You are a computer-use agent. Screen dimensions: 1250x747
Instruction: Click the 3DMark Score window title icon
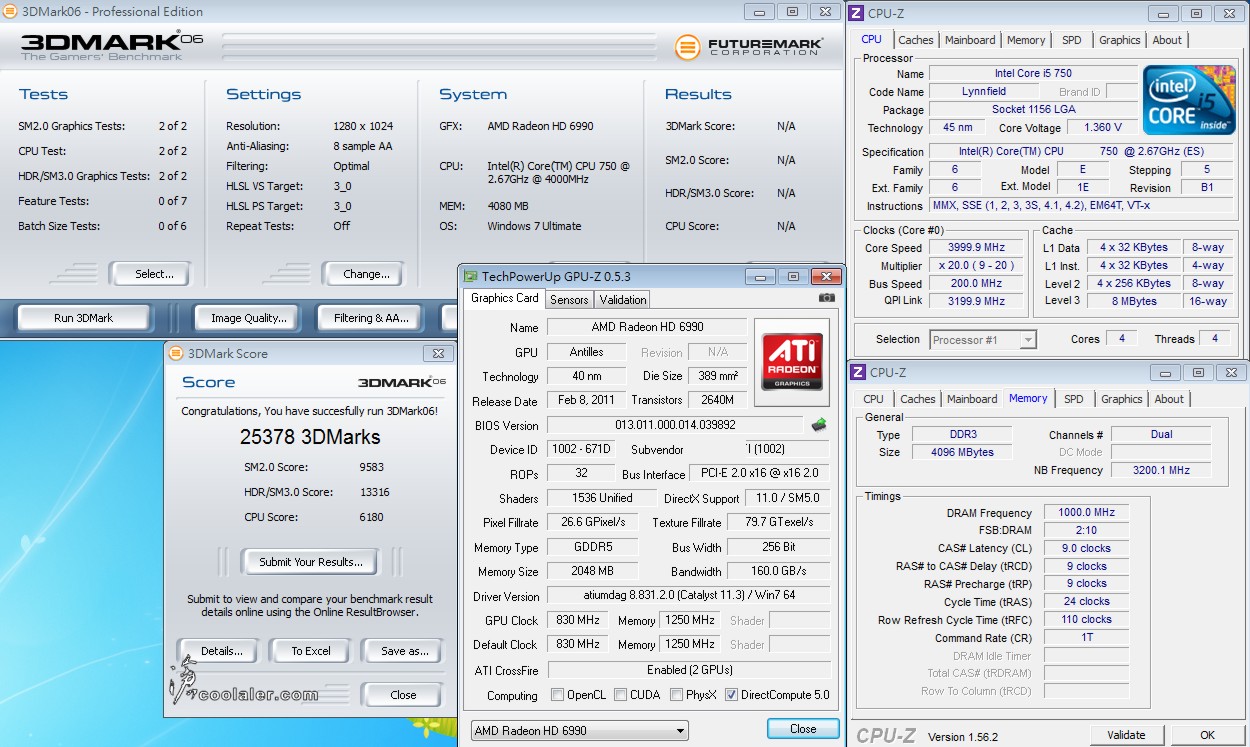[176, 353]
